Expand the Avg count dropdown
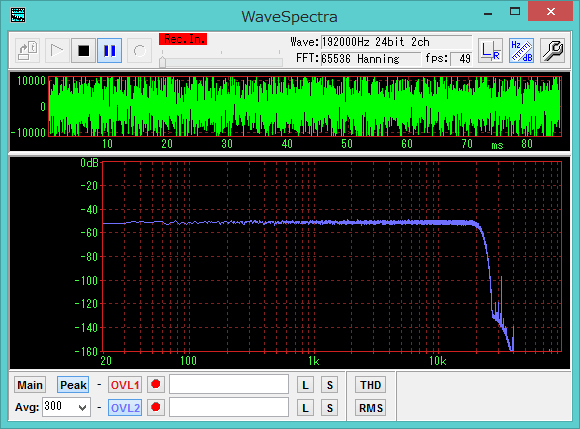Screen dimensions: 580x429 83,408
